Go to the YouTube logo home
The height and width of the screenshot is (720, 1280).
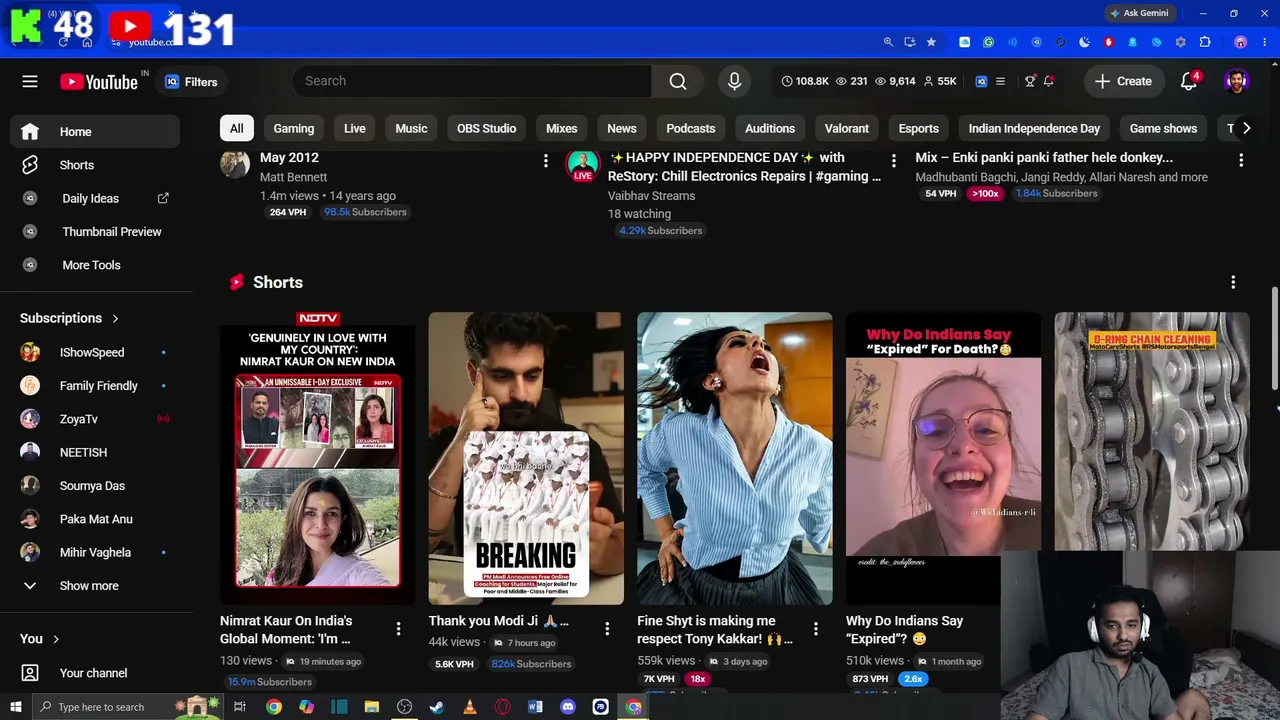99,82
